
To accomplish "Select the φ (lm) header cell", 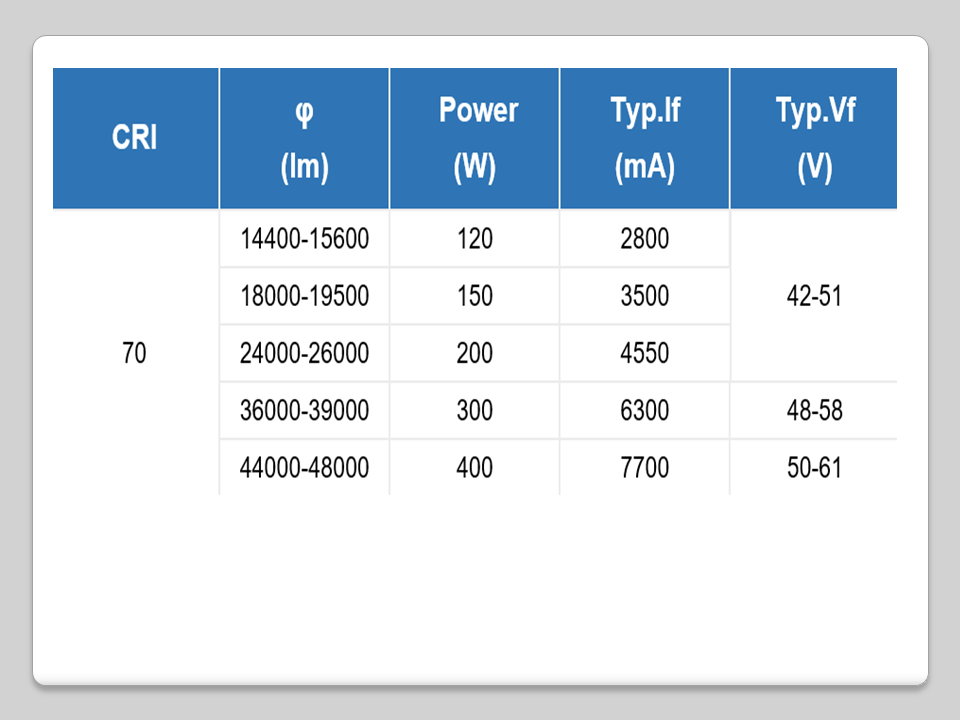I will [x=304, y=138].
